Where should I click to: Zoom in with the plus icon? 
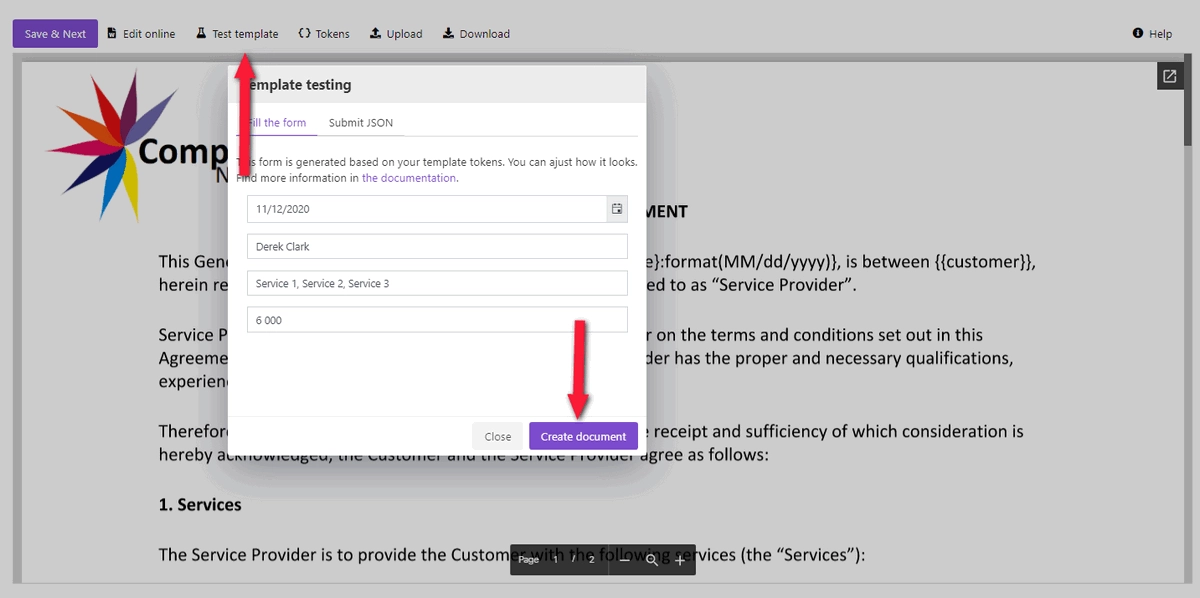680,560
